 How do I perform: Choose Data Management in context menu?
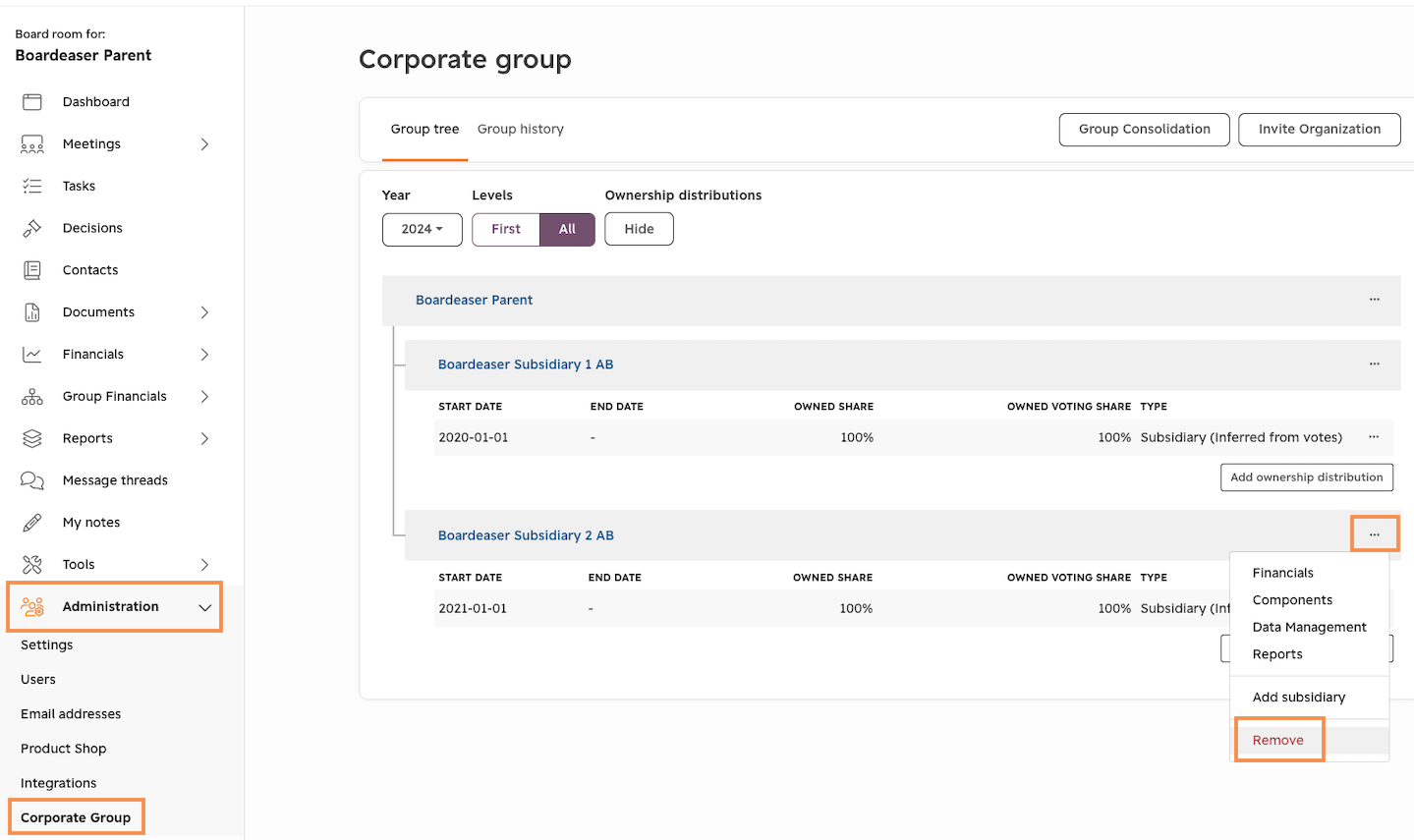pyautogui.click(x=1309, y=627)
